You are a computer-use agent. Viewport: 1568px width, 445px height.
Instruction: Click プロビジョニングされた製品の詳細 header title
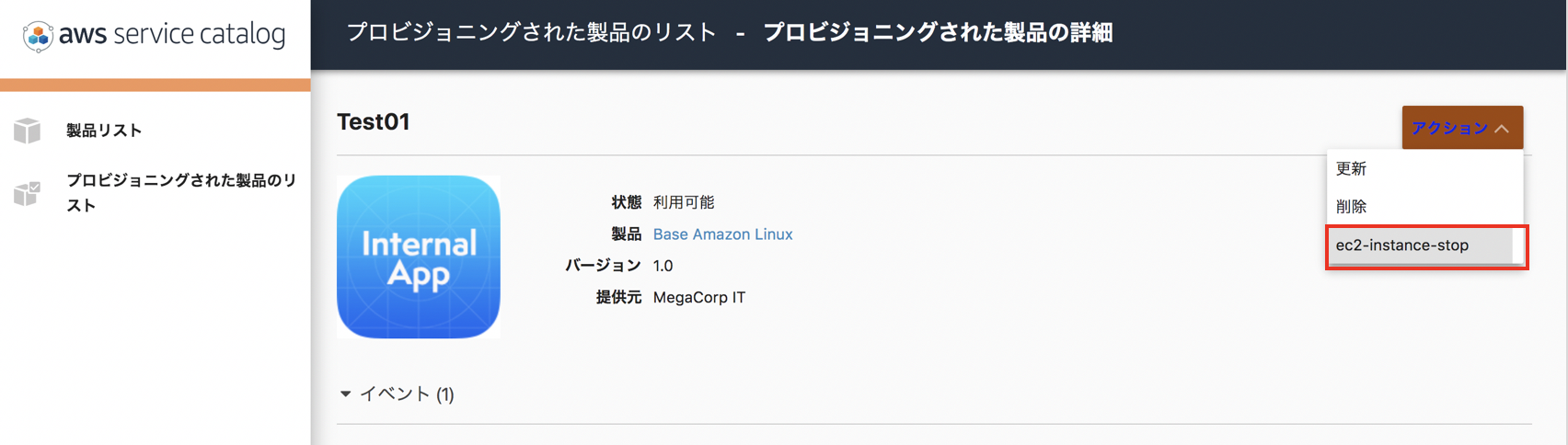[938, 33]
